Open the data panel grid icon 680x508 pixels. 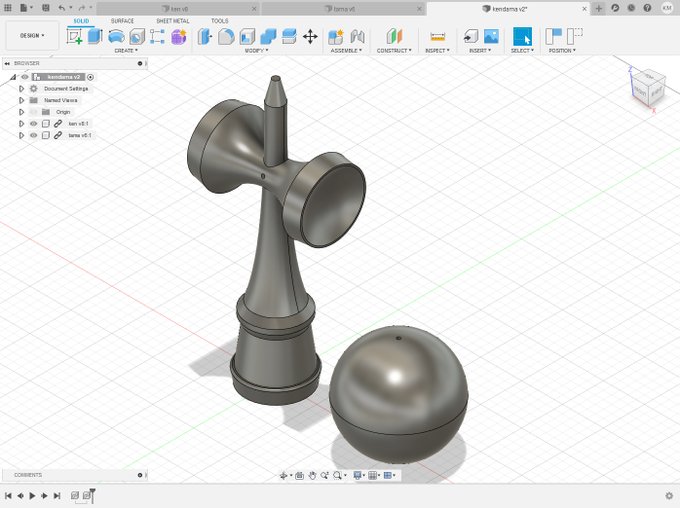(x=7, y=8)
